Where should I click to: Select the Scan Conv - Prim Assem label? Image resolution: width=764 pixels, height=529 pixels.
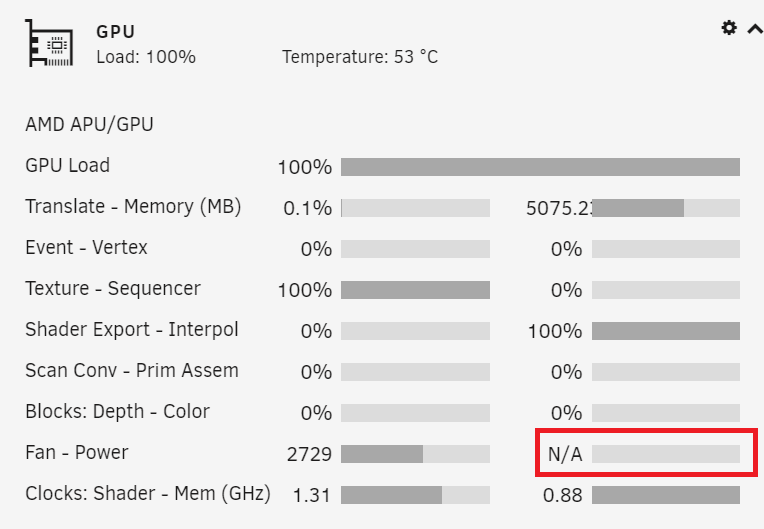pos(132,371)
